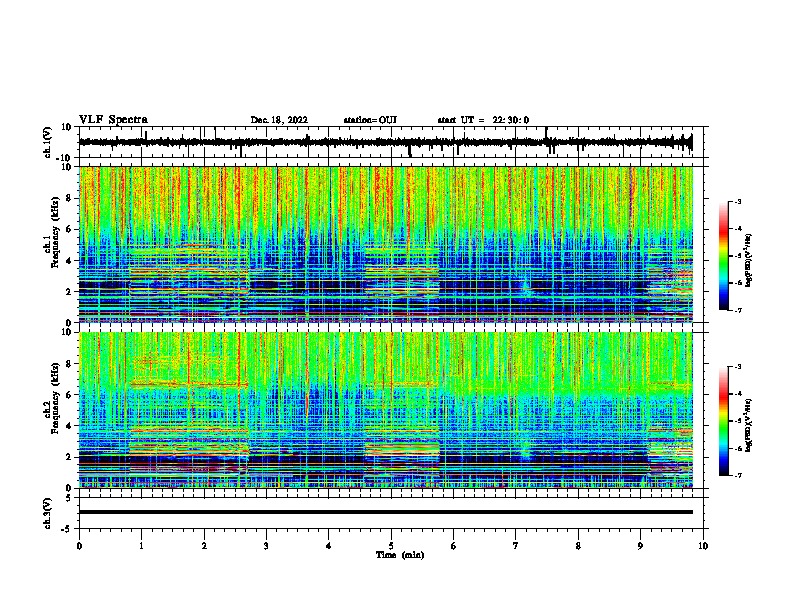The height and width of the screenshot is (612, 792).
Task: Click the "VLF Spectra" title text
Action: click(113, 120)
